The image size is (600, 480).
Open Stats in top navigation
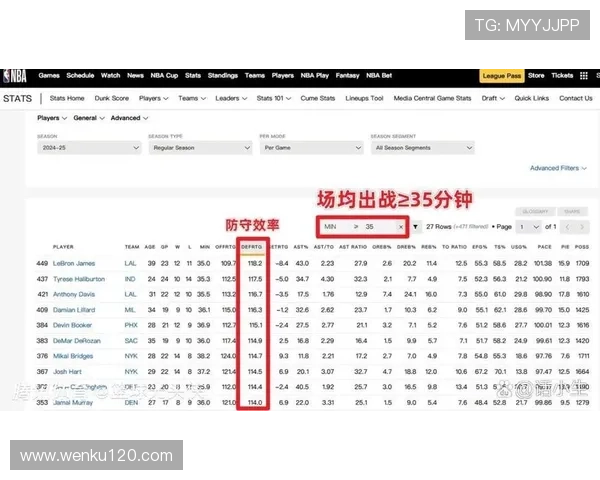(x=193, y=76)
